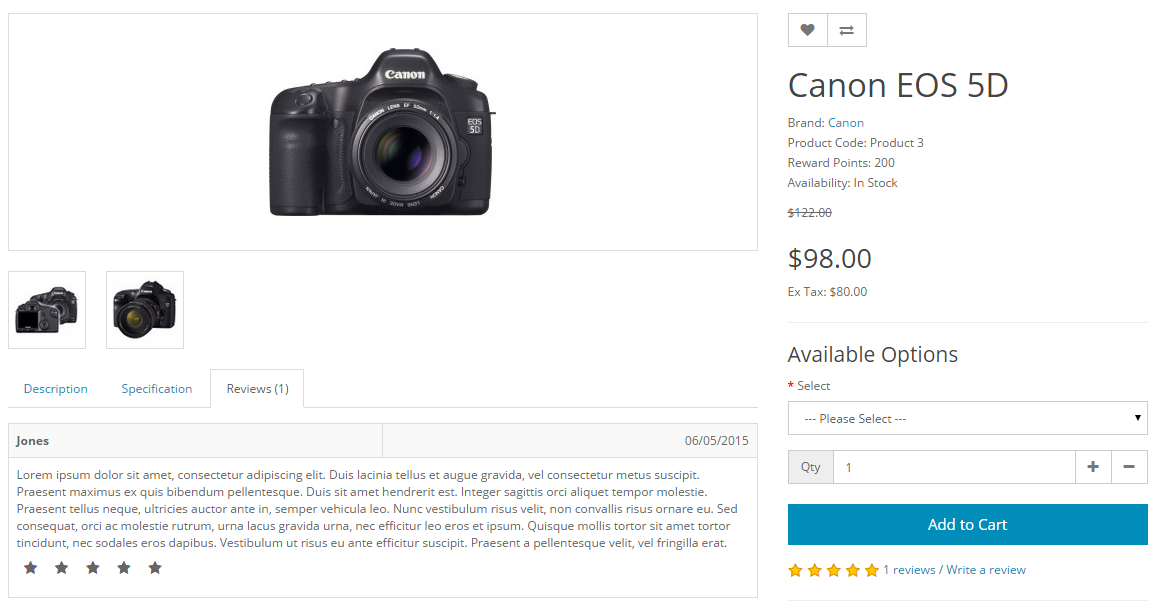Switch to the Description tab
This screenshot has height=612, width=1167.
55,388
